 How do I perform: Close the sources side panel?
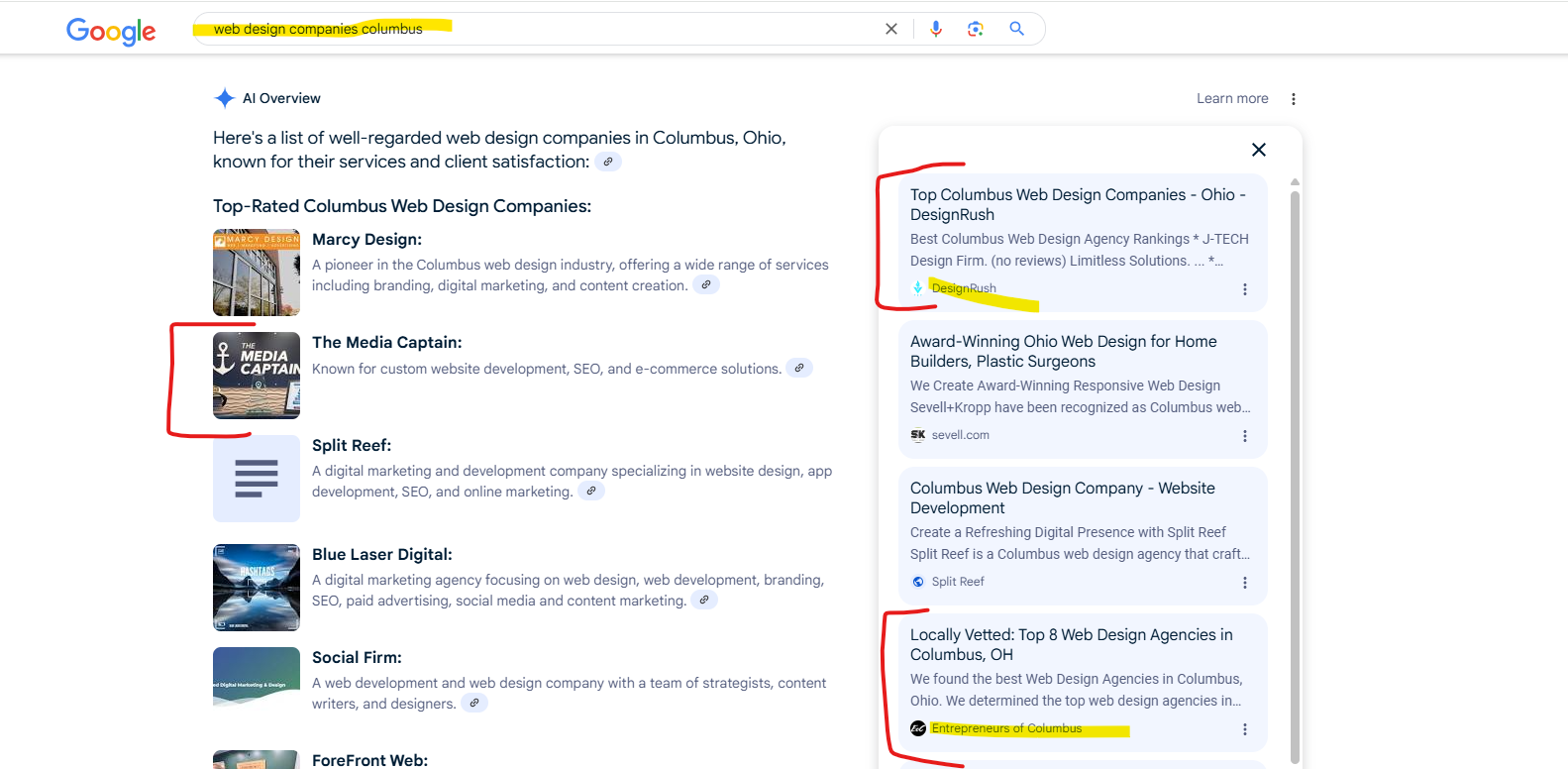pos(1259,150)
